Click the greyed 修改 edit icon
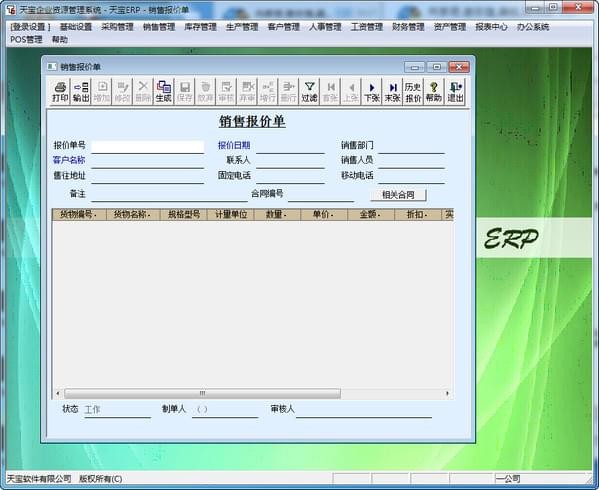This screenshot has width=599, height=490. [122, 92]
